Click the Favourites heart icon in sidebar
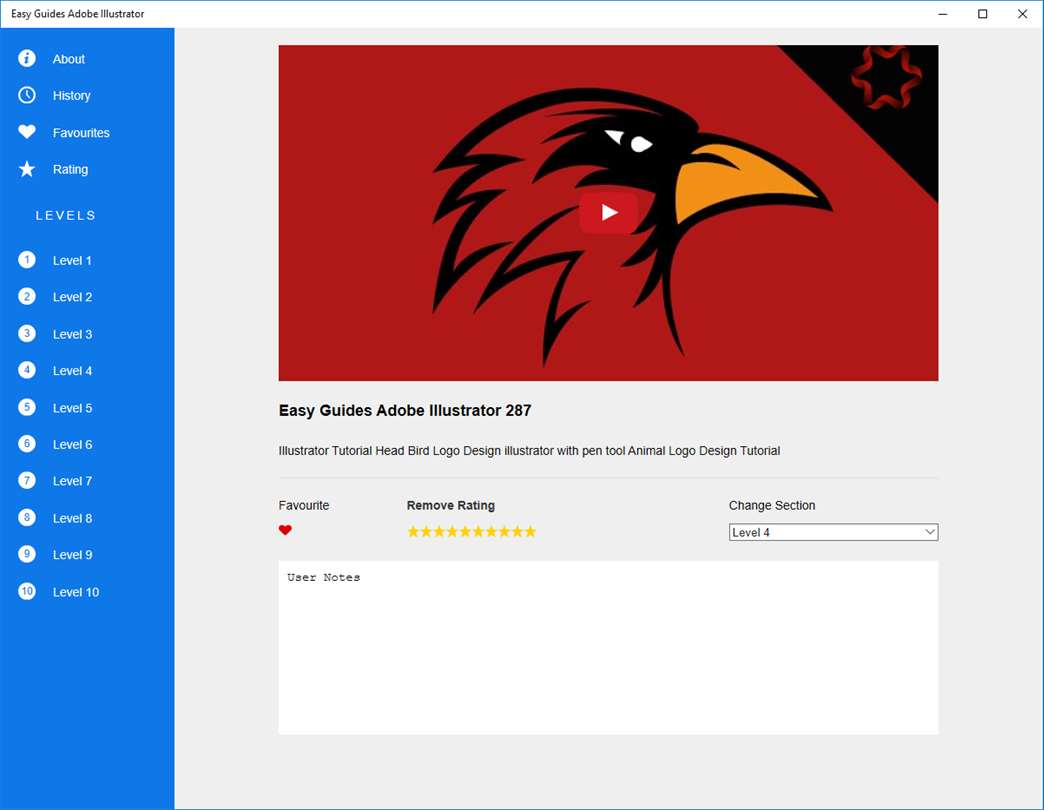The image size is (1044, 810). tap(27, 132)
